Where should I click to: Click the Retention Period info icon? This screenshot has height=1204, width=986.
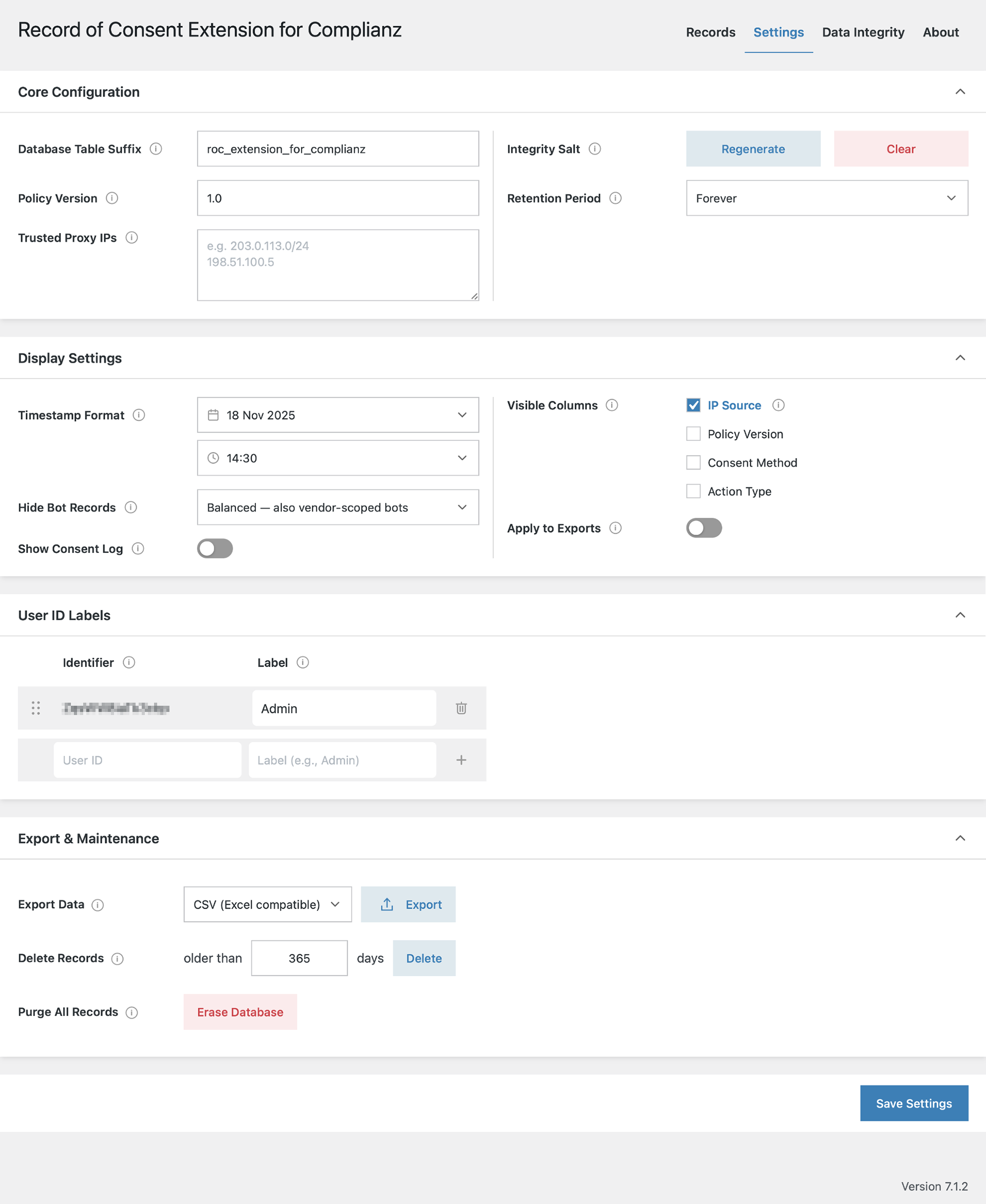(615, 198)
